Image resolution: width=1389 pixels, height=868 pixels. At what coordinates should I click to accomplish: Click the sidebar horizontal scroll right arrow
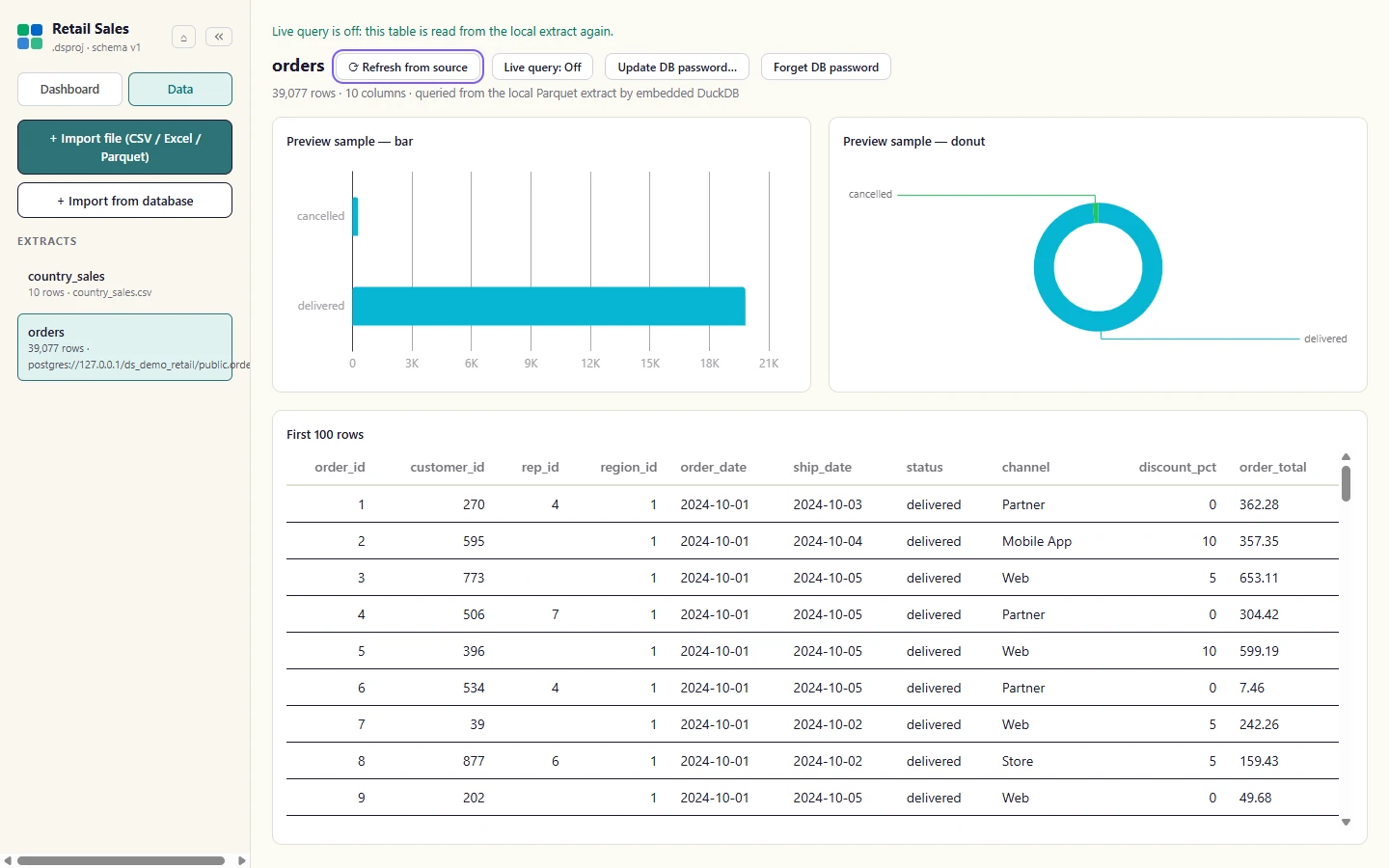point(242,861)
